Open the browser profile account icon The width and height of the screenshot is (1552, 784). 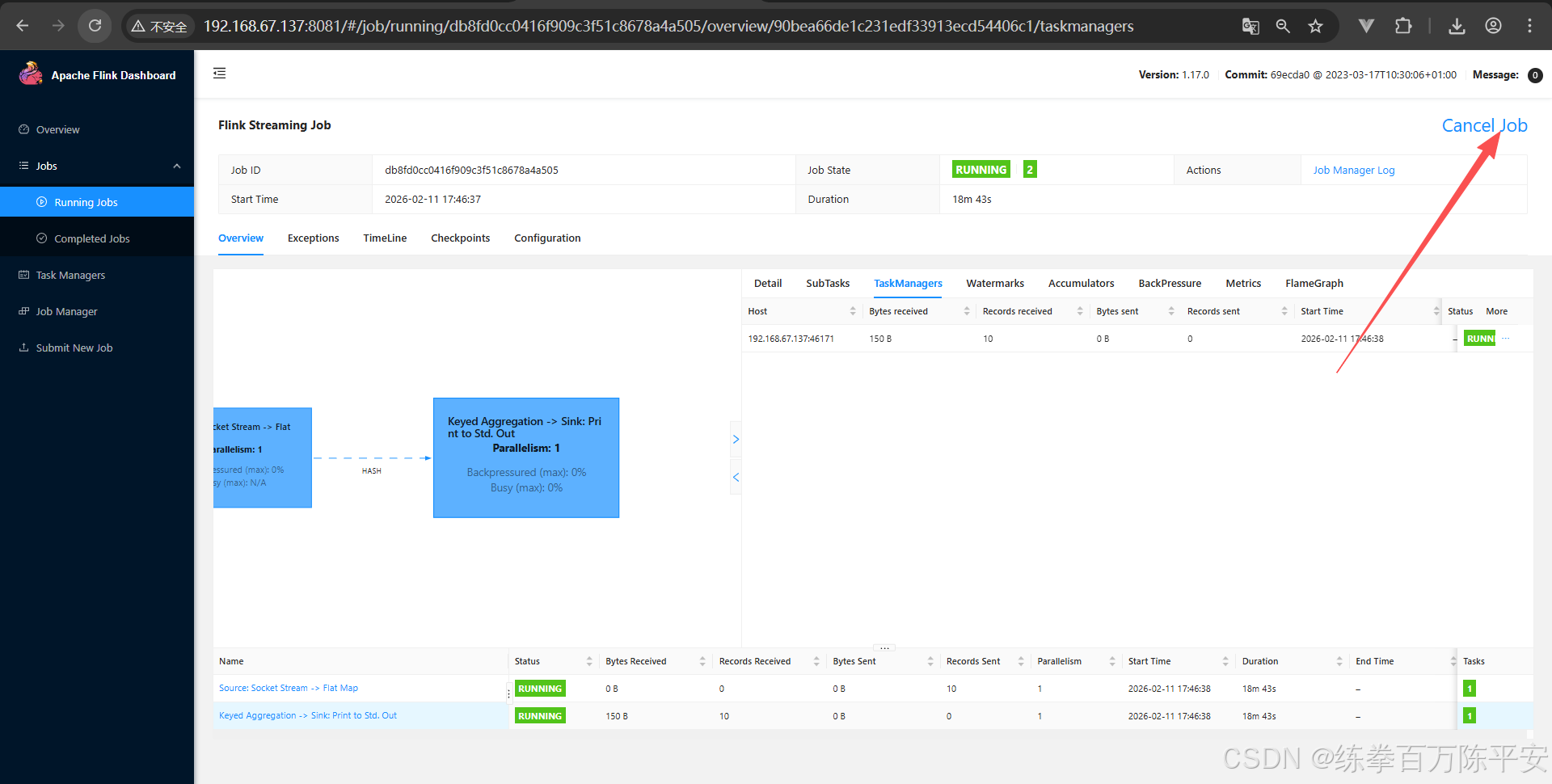point(1494,26)
